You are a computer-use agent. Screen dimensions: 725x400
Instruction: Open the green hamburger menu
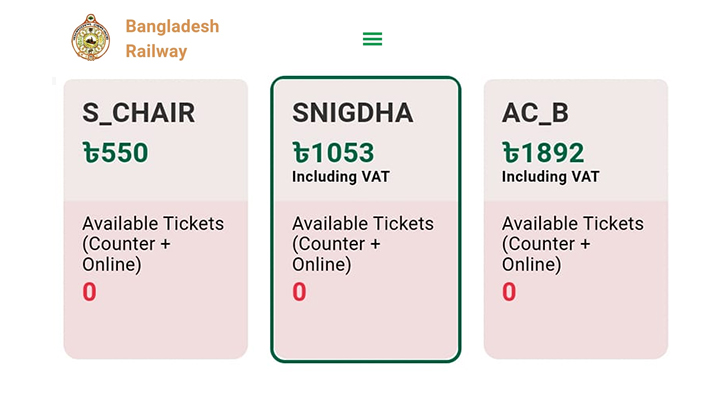coord(372,39)
